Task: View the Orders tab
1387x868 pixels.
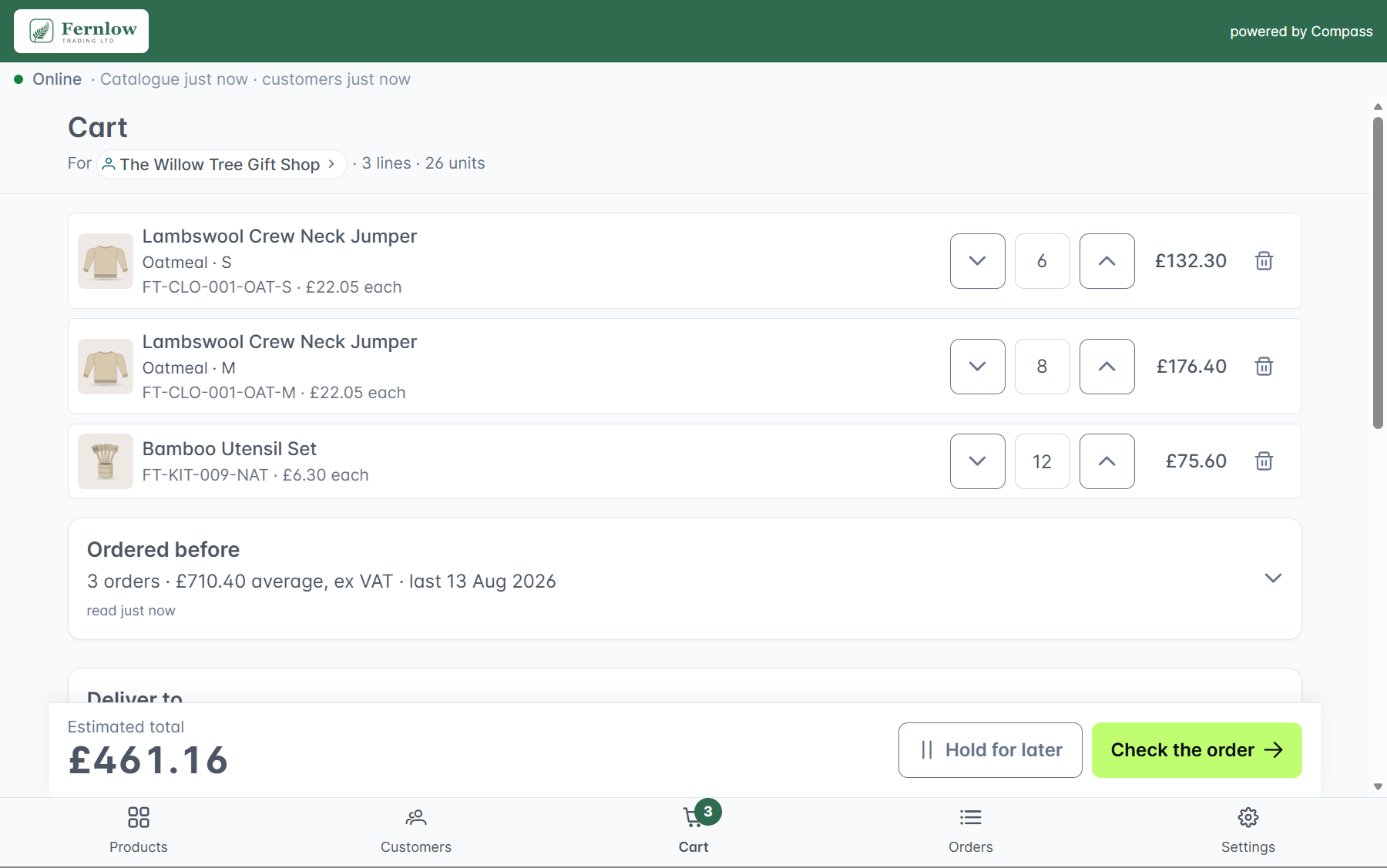Action: [x=971, y=831]
